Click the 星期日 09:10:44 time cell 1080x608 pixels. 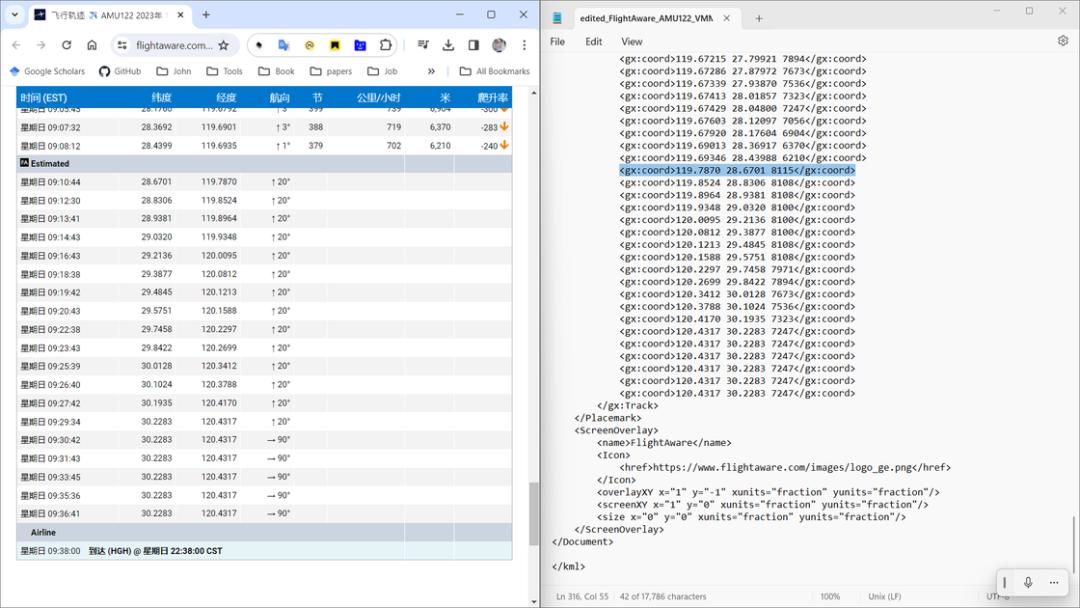click(x=50, y=182)
